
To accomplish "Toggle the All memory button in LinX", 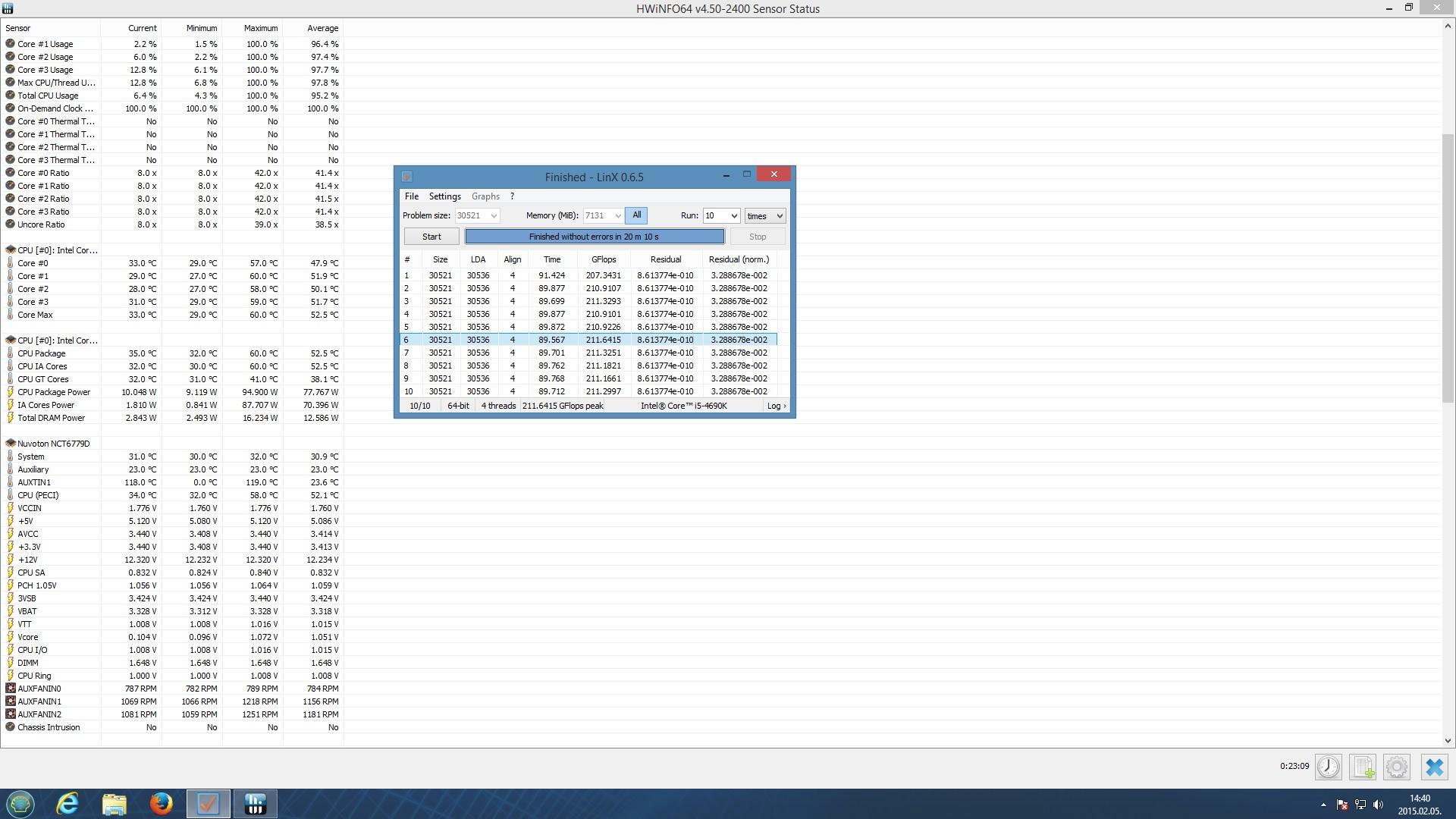I will pyautogui.click(x=636, y=215).
